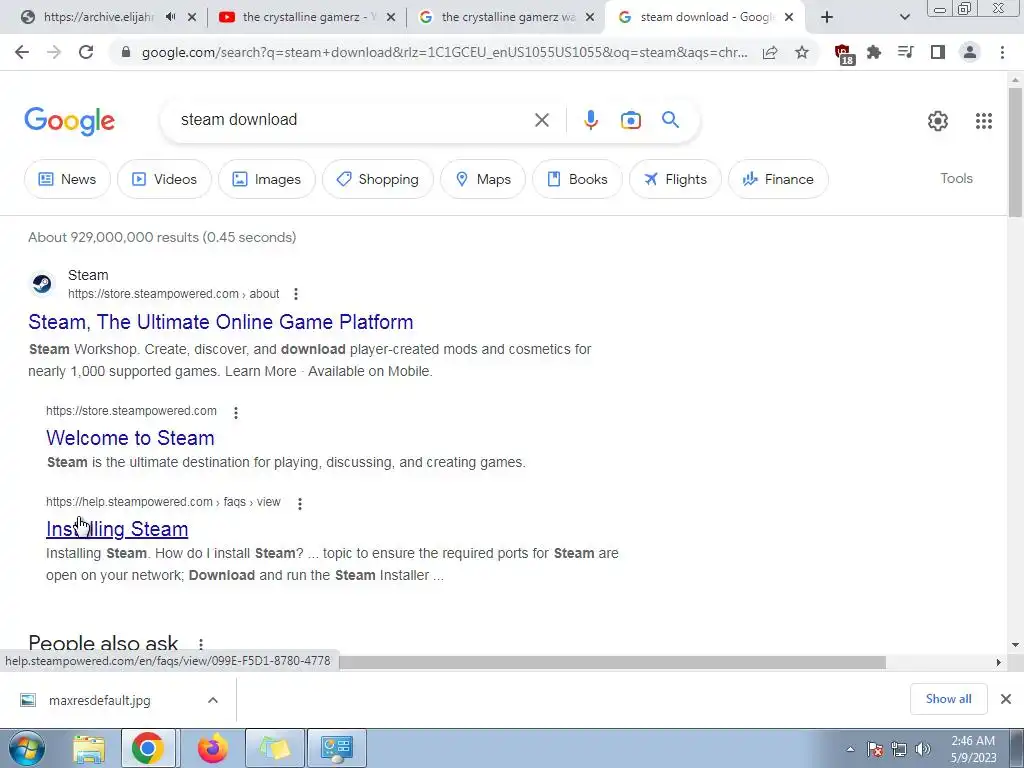This screenshot has height=768, width=1024.
Task: Open Chrome three-dot menu
Action: tap(1002, 52)
